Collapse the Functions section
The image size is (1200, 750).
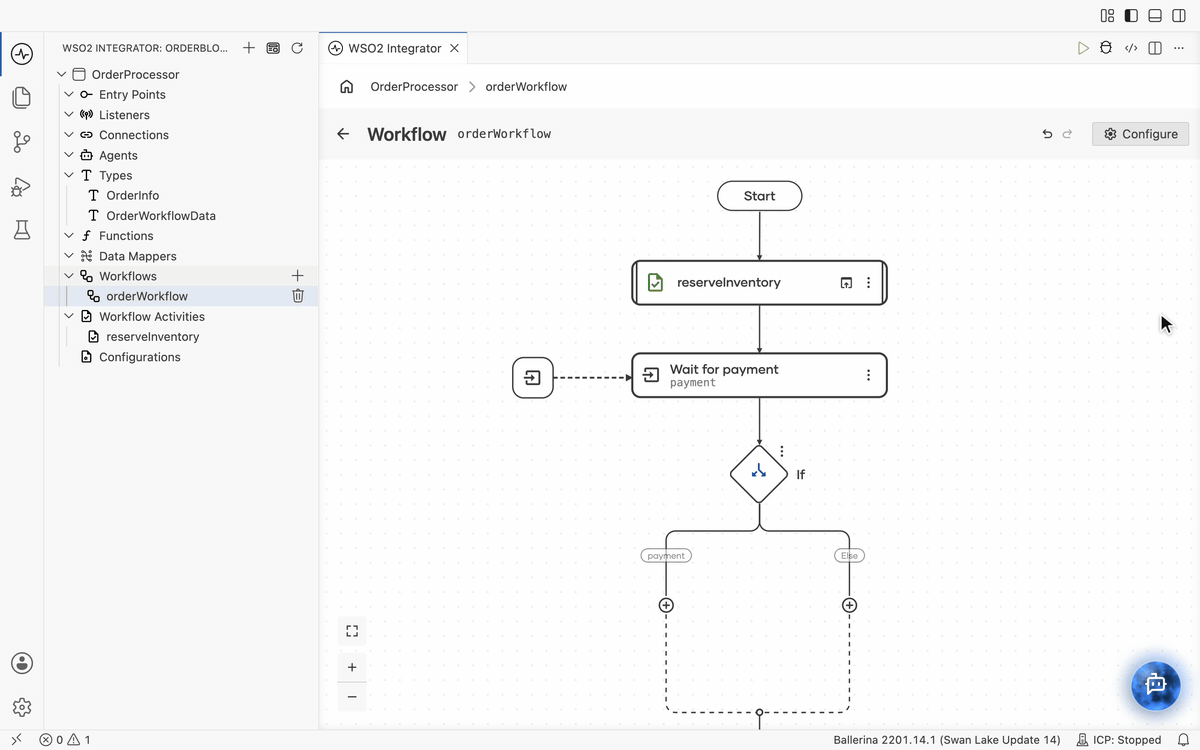69,236
